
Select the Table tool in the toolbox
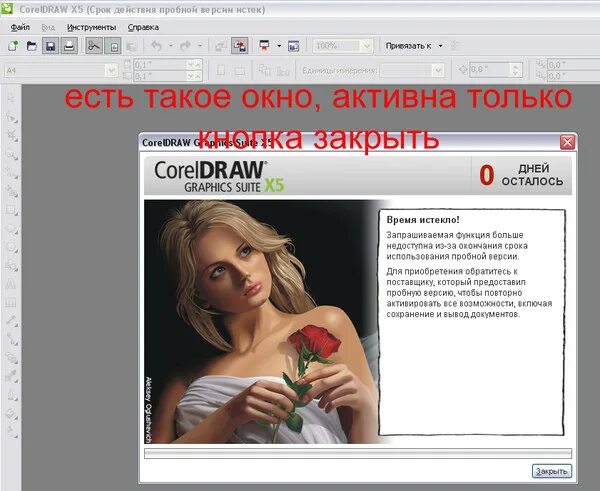click(11, 303)
